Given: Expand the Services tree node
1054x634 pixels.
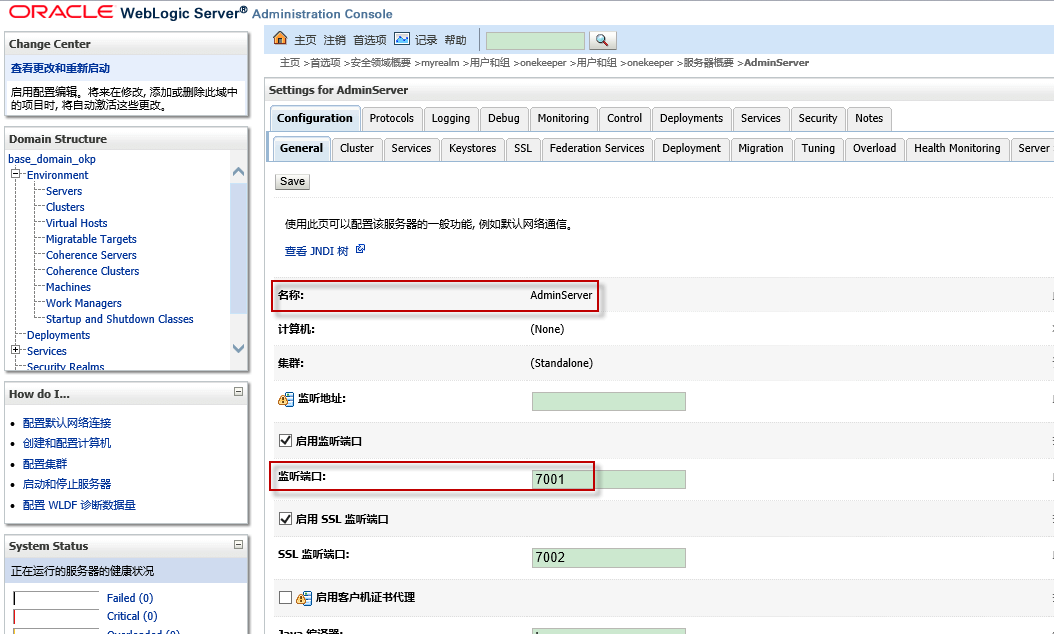Looking at the screenshot, I should pos(15,350).
